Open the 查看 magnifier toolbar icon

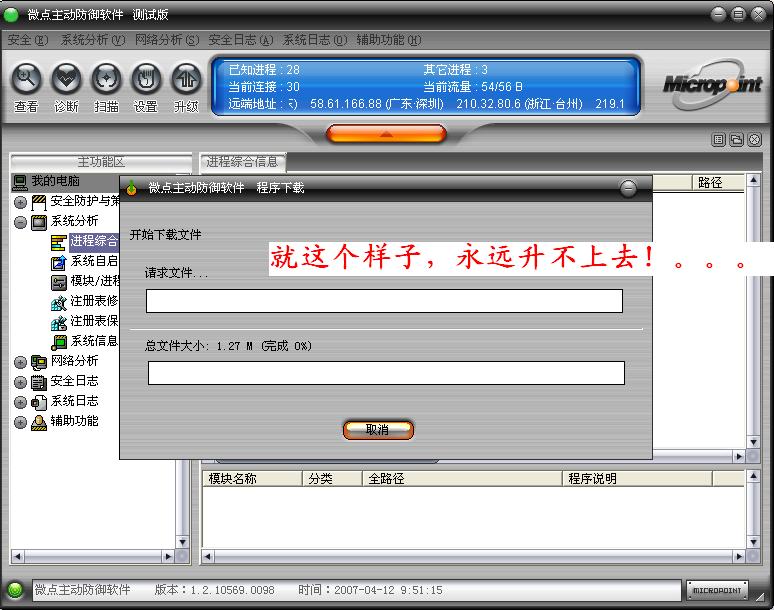click(x=26, y=79)
